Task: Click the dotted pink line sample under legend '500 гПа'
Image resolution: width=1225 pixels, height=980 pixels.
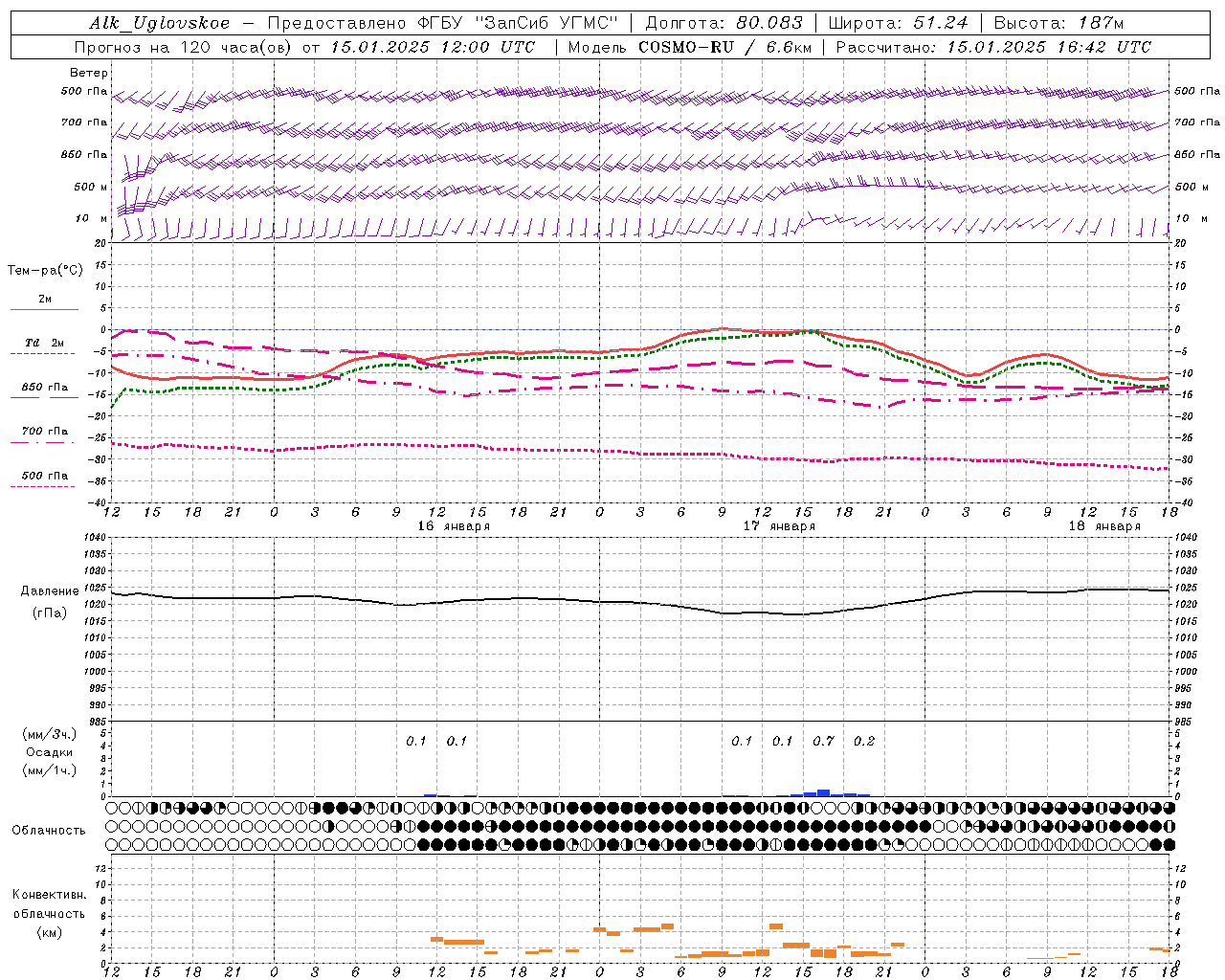Action: [42, 486]
